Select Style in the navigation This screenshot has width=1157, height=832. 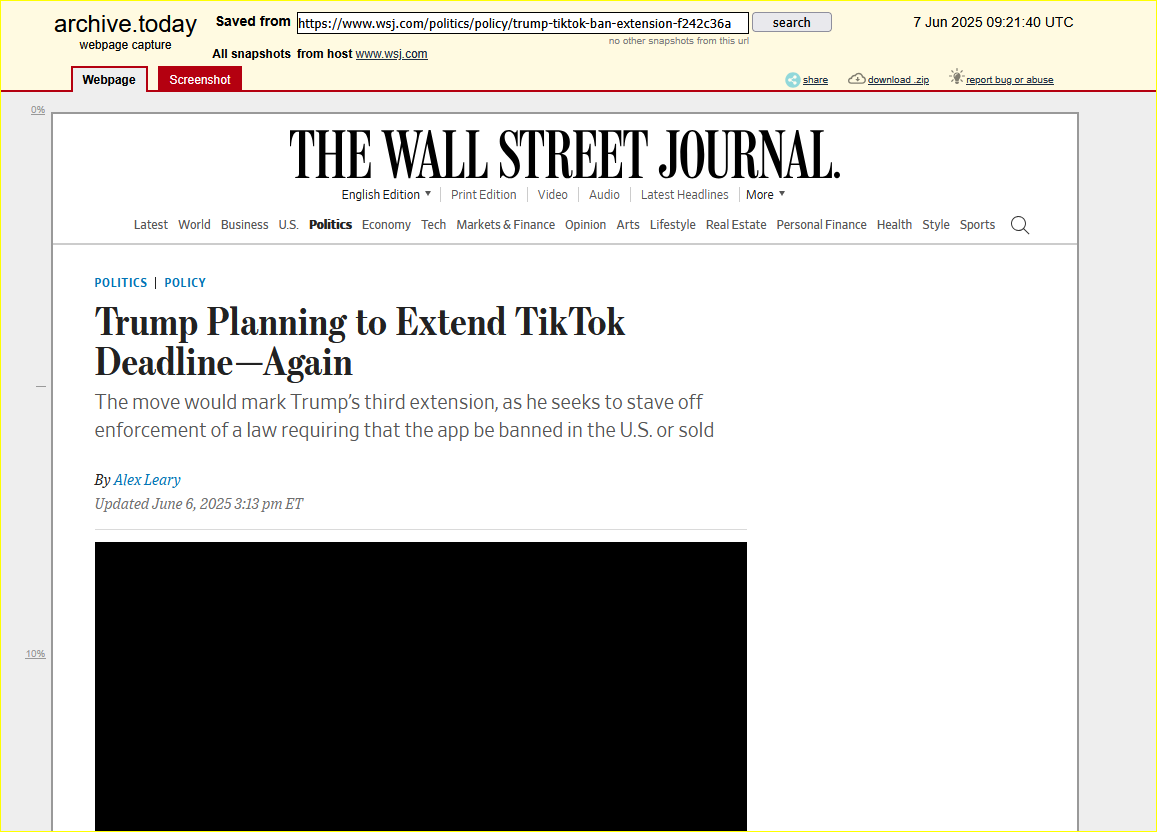(x=936, y=225)
